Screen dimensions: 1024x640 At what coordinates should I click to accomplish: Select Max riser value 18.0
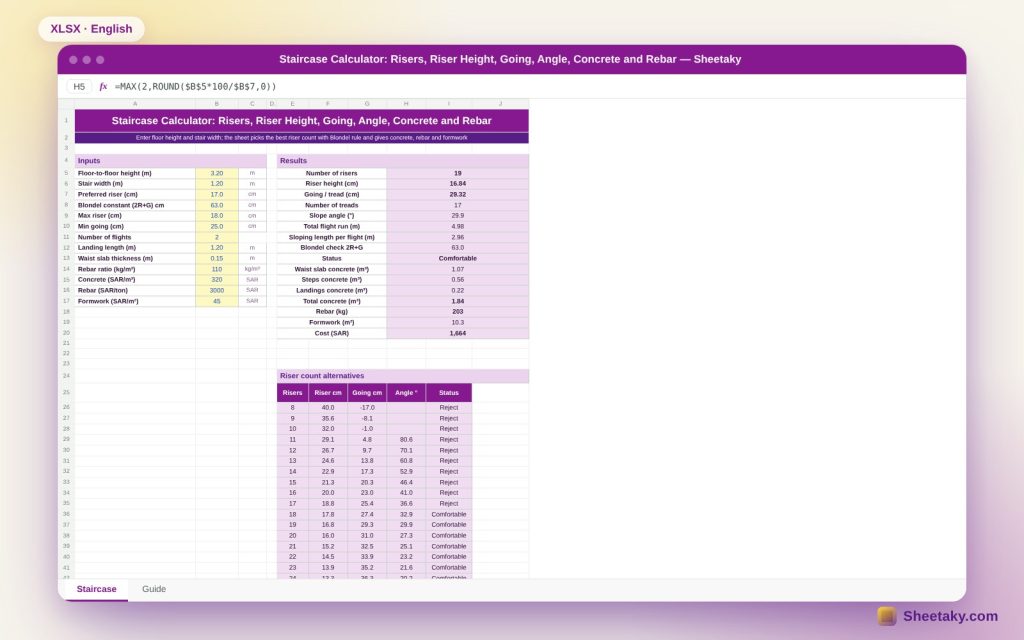217,216
